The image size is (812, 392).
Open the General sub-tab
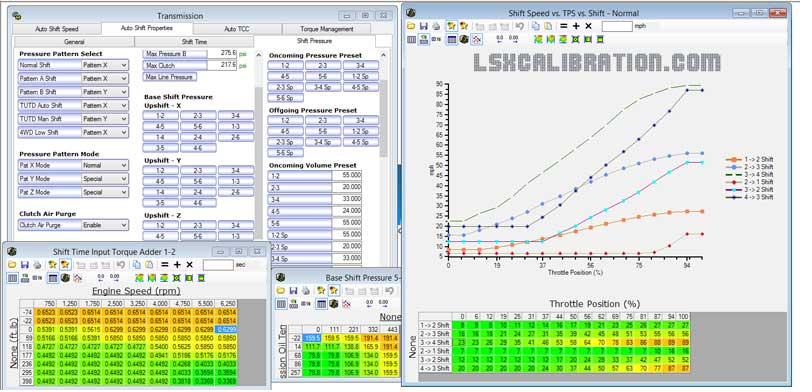click(x=74, y=41)
